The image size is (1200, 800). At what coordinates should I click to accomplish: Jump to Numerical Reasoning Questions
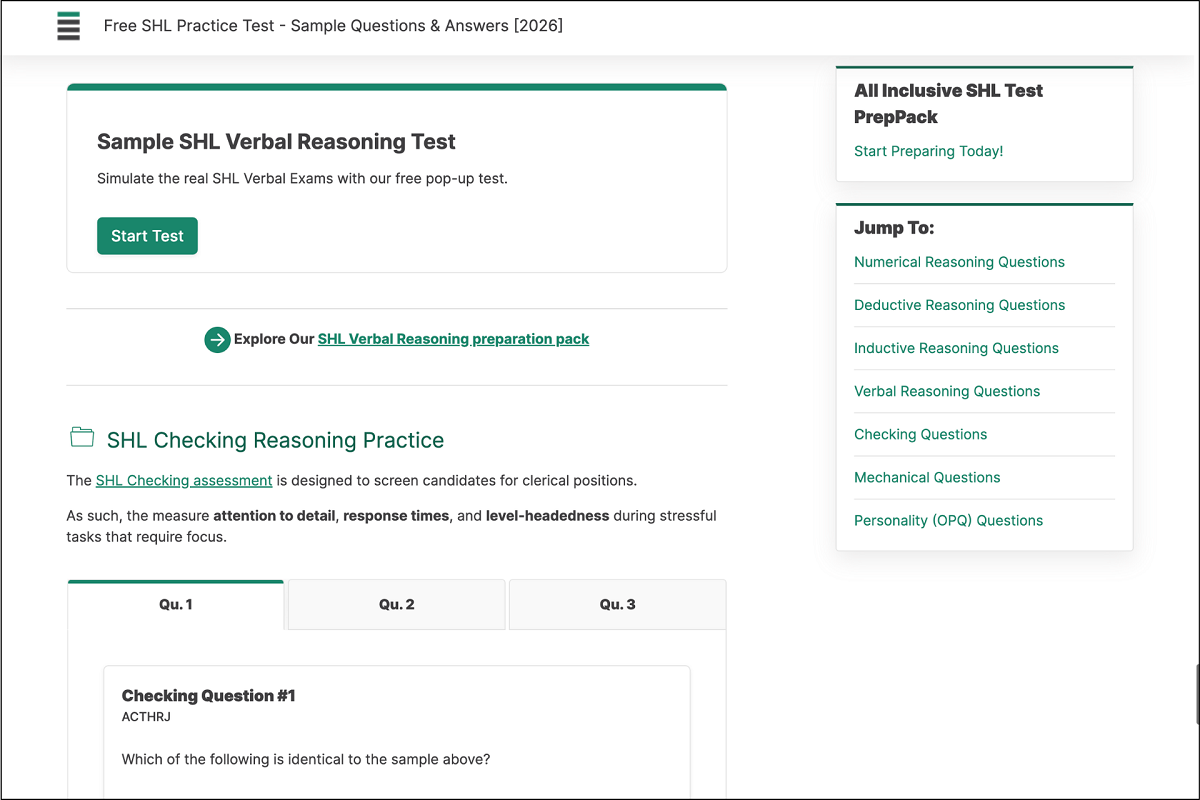click(959, 262)
